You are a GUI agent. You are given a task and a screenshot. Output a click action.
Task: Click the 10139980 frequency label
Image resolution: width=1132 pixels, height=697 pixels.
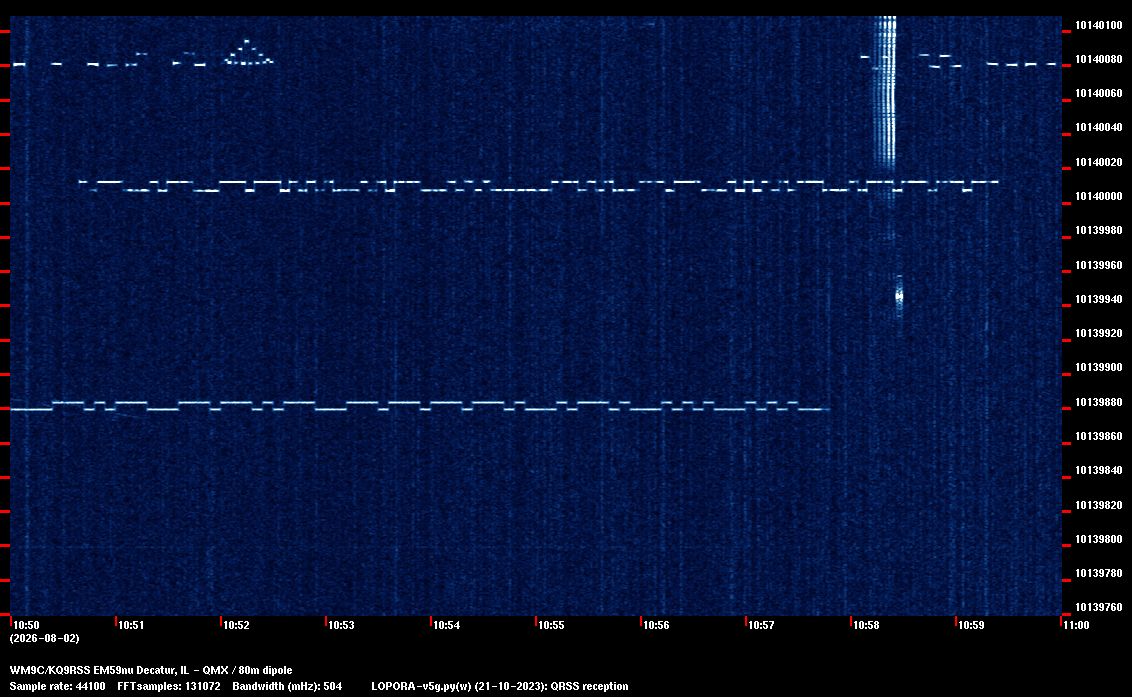1099,230
